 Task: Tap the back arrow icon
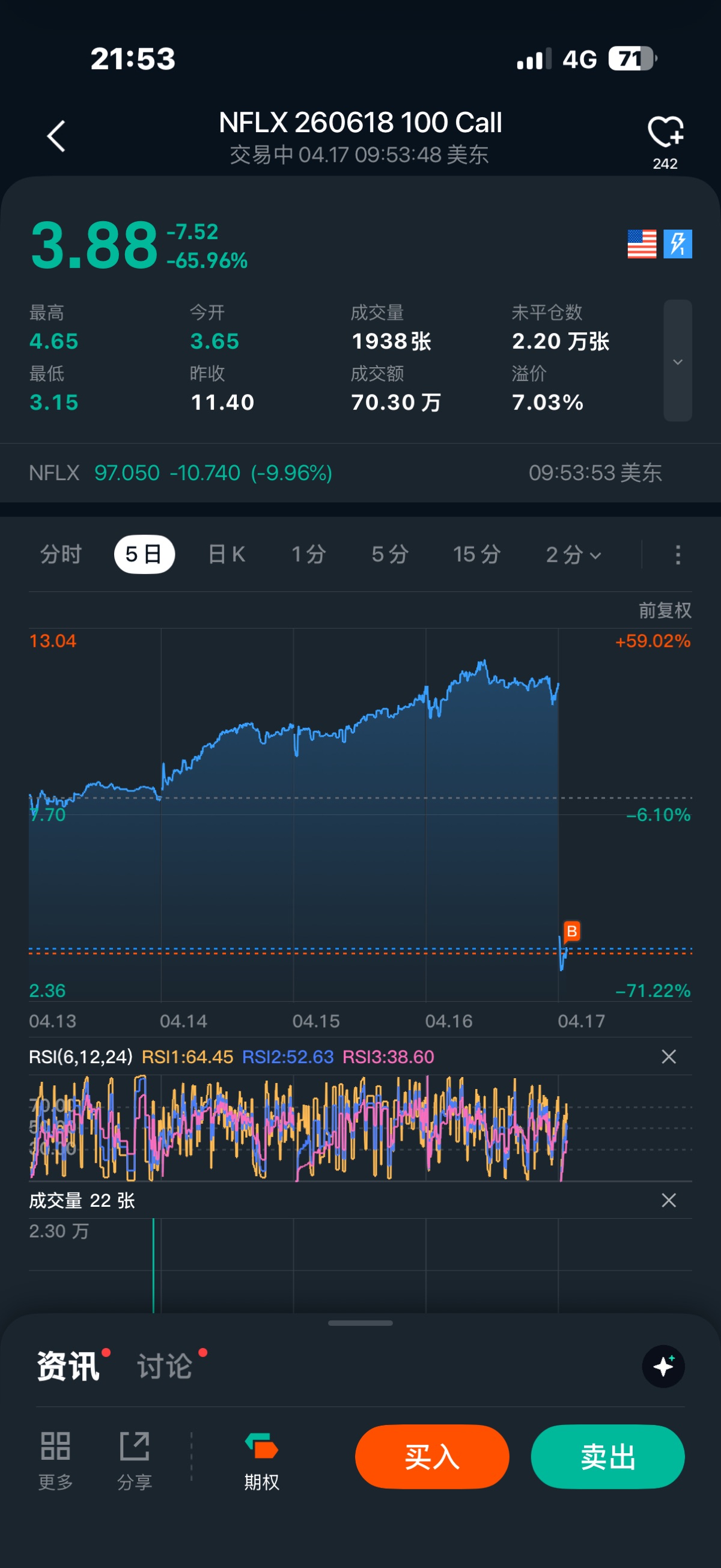pyautogui.click(x=56, y=136)
